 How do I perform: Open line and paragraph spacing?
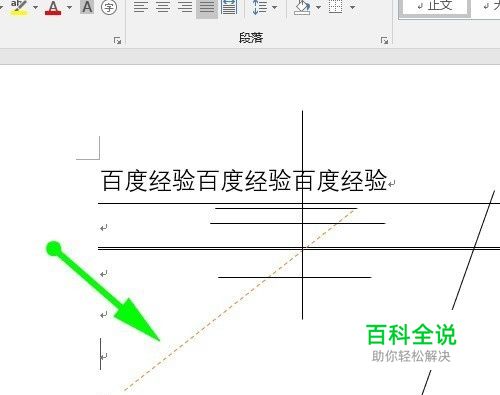coord(259,7)
